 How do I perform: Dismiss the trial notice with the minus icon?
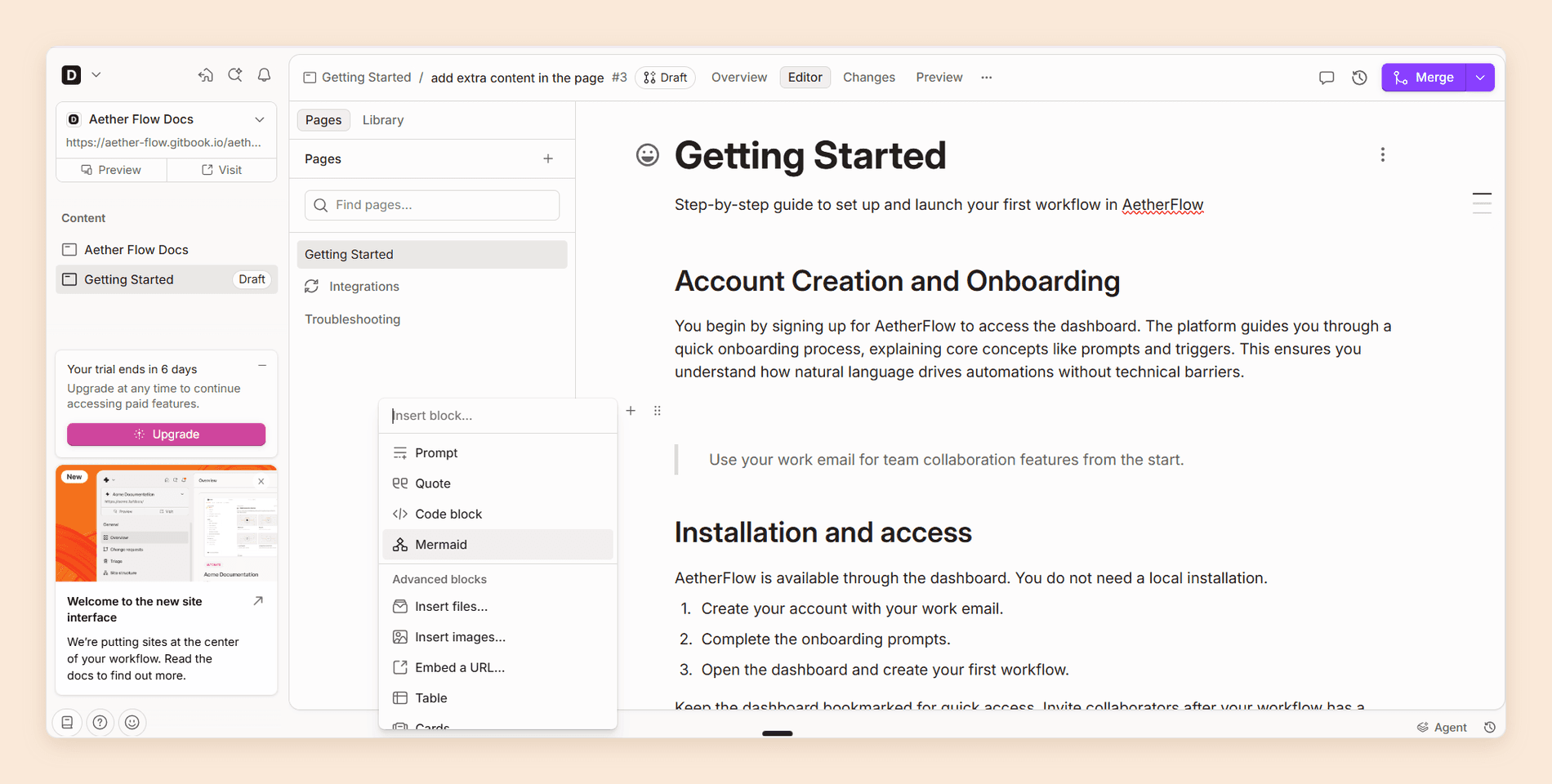[262, 366]
